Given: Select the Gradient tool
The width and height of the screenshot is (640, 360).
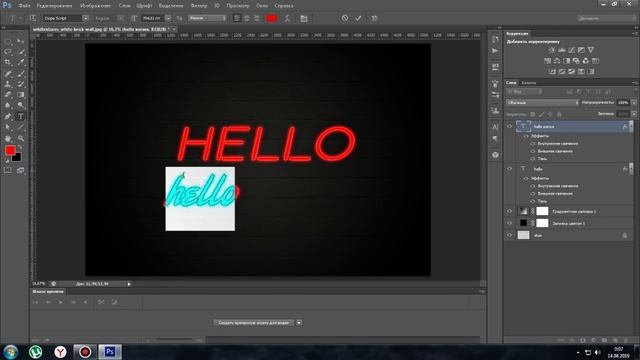Looking at the screenshot, I should (20, 95).
